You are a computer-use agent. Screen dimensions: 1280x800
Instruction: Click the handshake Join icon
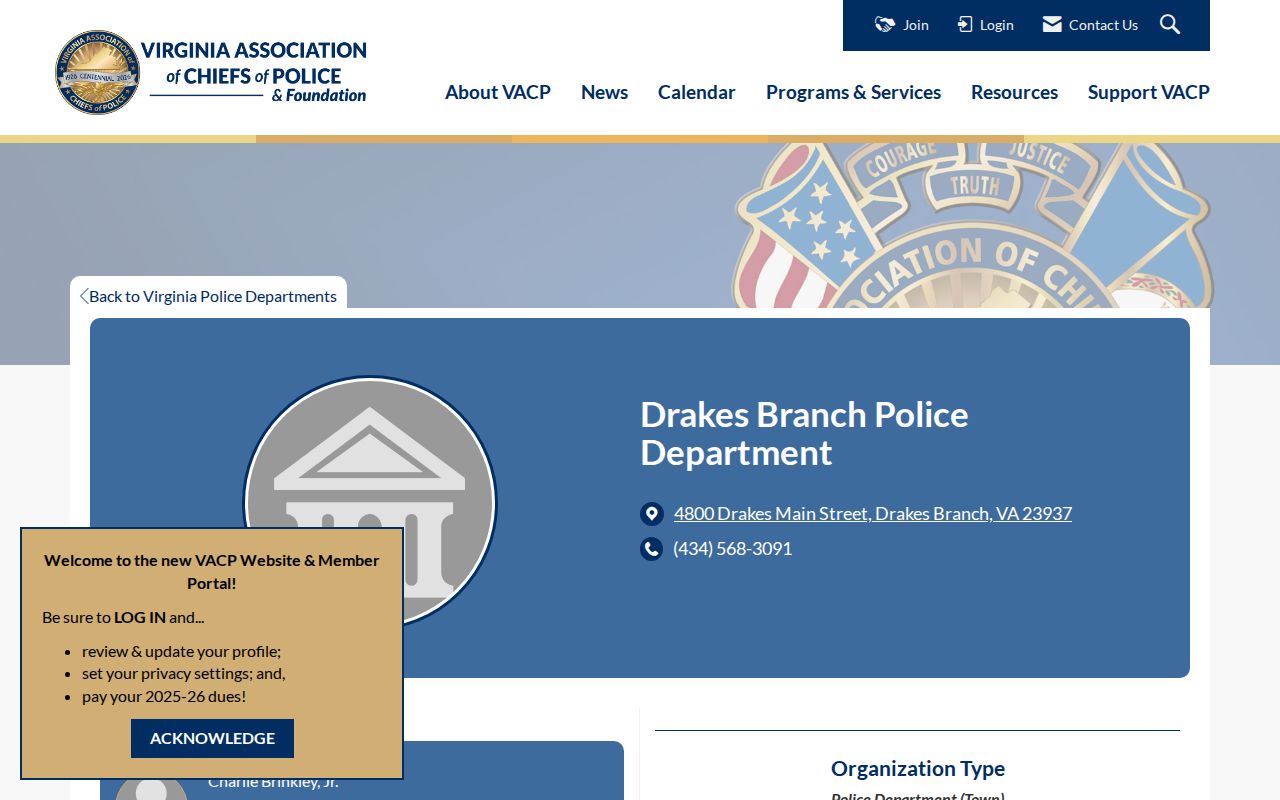pos(885,25)
